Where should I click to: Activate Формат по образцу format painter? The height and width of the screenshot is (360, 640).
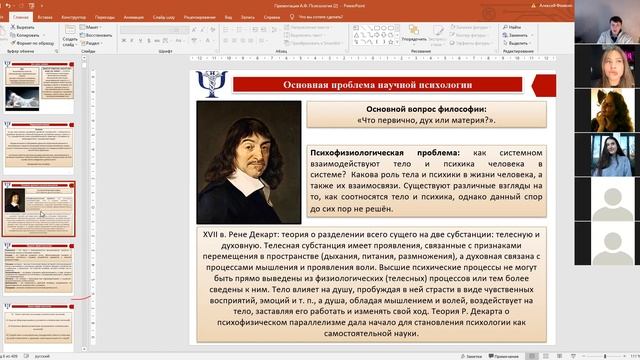[32, 43]
